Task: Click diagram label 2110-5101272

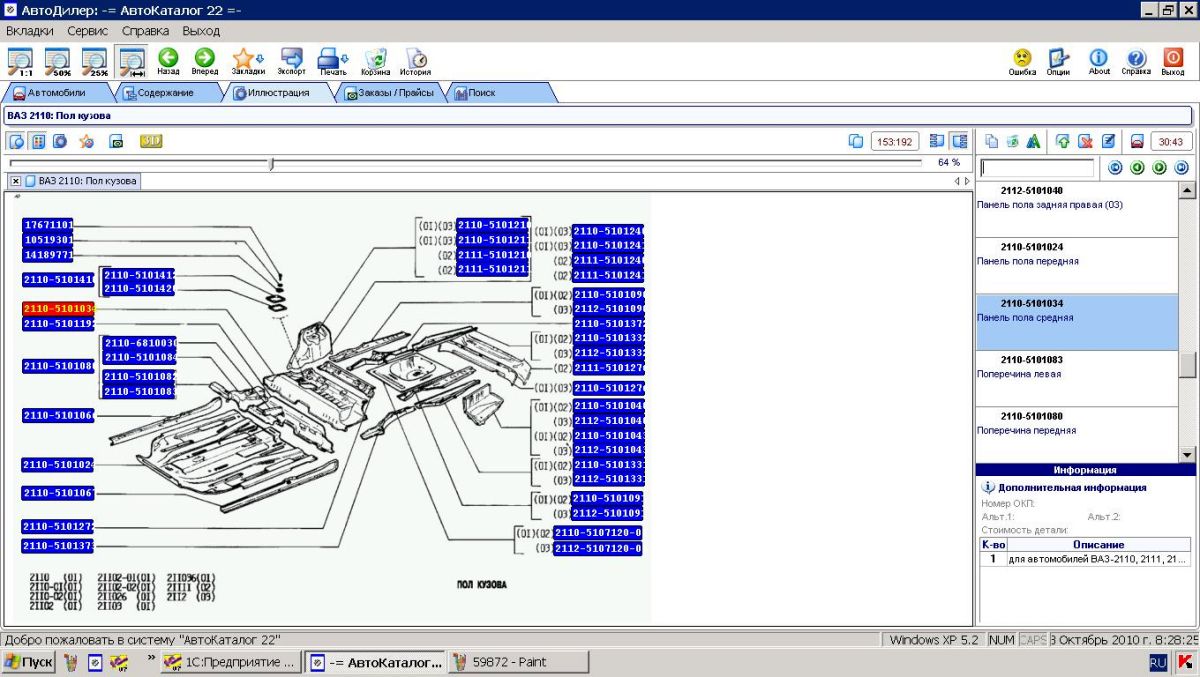Action: [x=58, y=526]
